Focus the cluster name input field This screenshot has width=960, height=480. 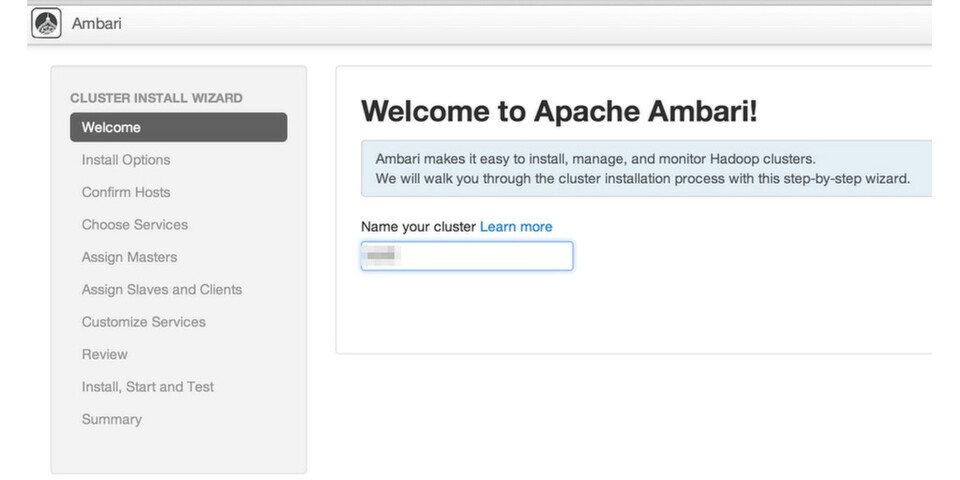click(467, 256)
